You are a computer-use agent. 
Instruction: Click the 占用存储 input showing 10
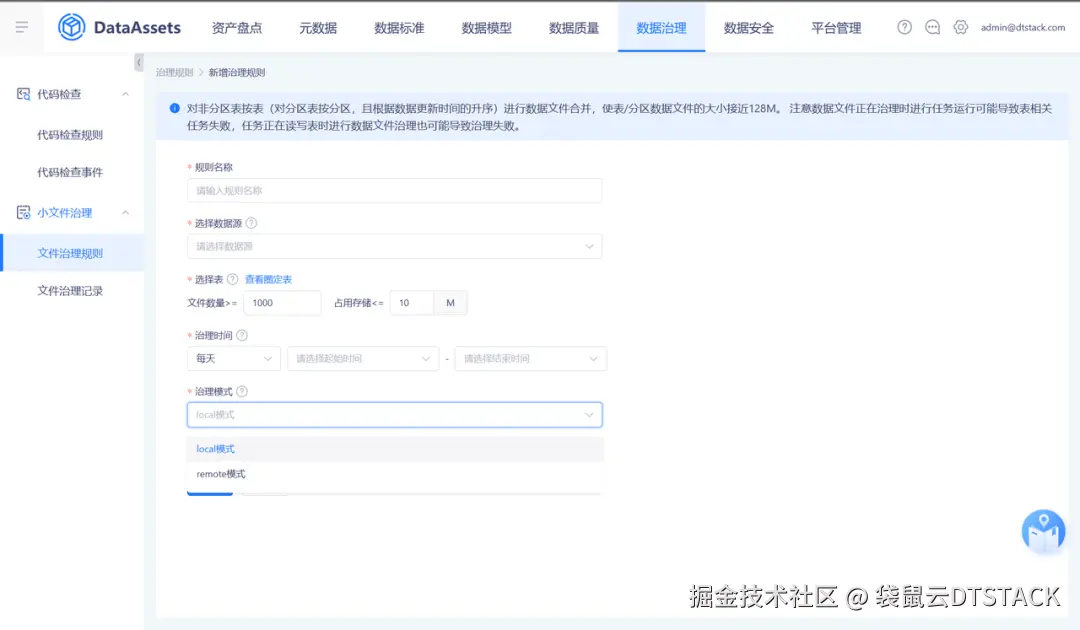coord(412,303)
